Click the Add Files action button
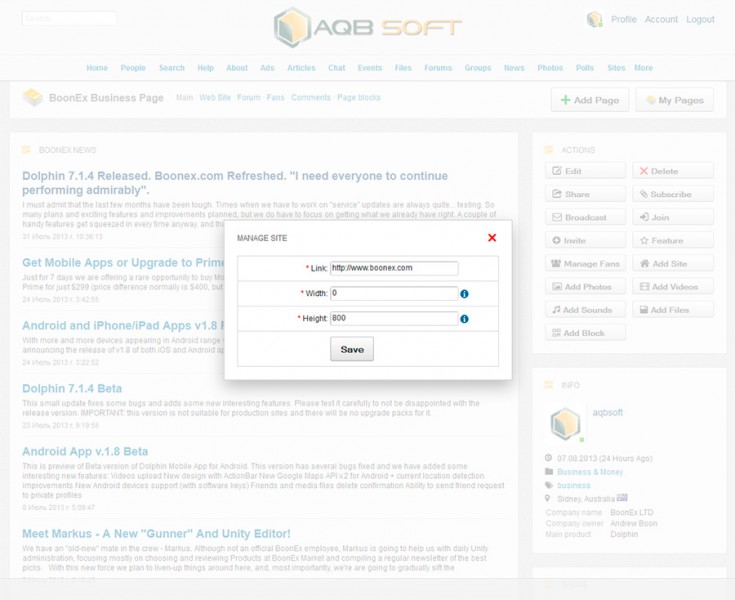 [x=673, y=310]
